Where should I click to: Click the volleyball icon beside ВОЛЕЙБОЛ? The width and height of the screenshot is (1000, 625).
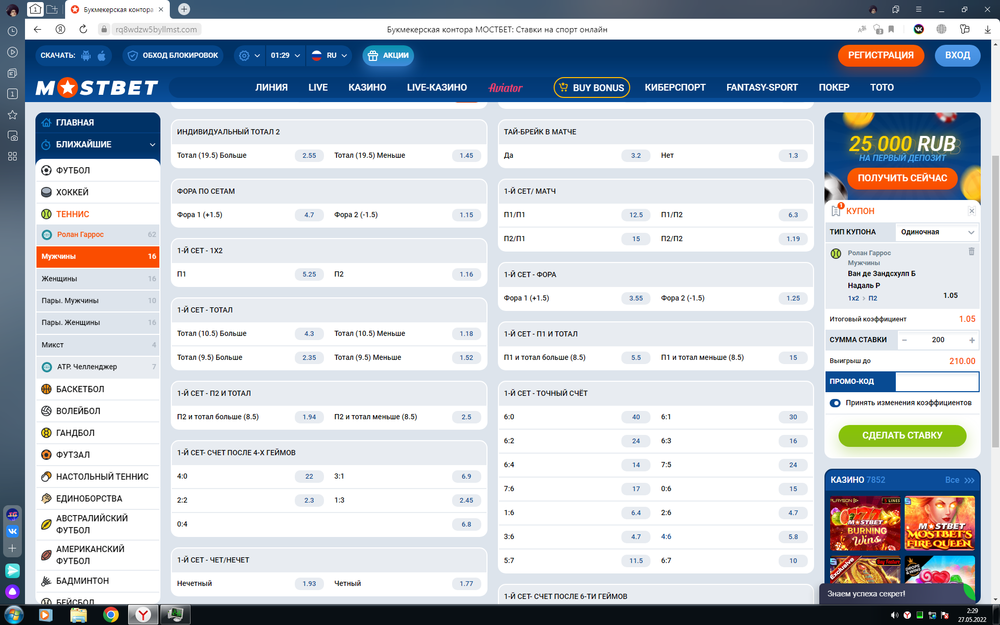pyautogui.click(x=46, y=411)
